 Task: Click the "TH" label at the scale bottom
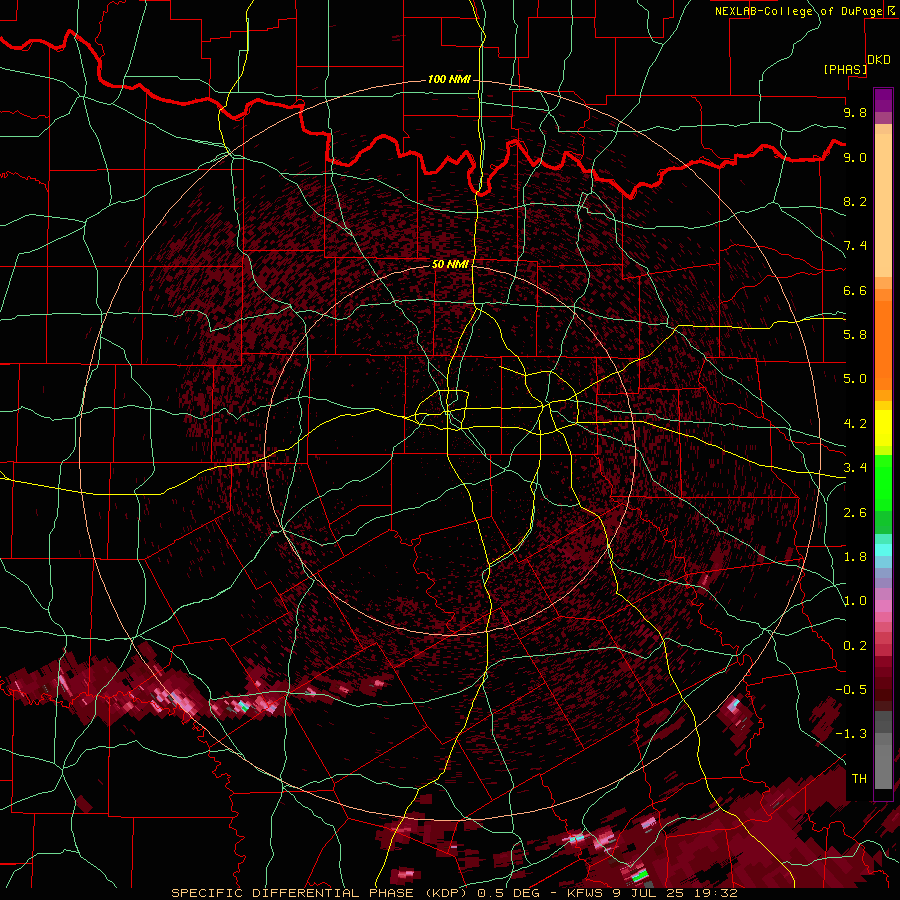point(859,779)
